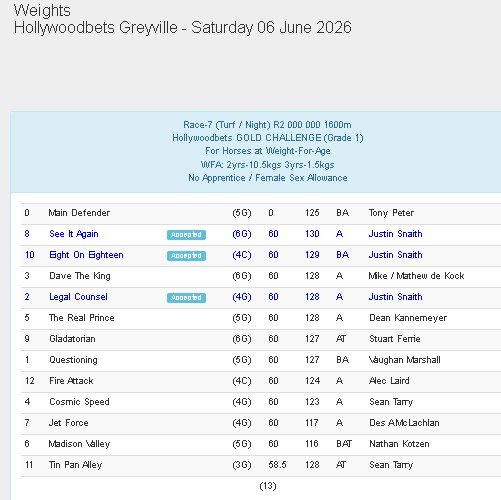Select the Gladatorian row
The height and width of the screenshot is (500, 501).
(261, 340)
